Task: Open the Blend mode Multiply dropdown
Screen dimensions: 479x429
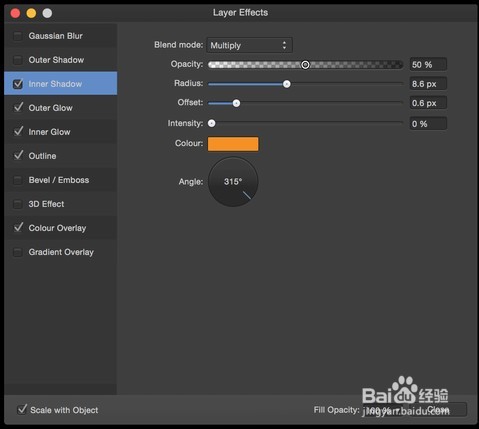Action: pyautogui.click(x=250, y=45)
